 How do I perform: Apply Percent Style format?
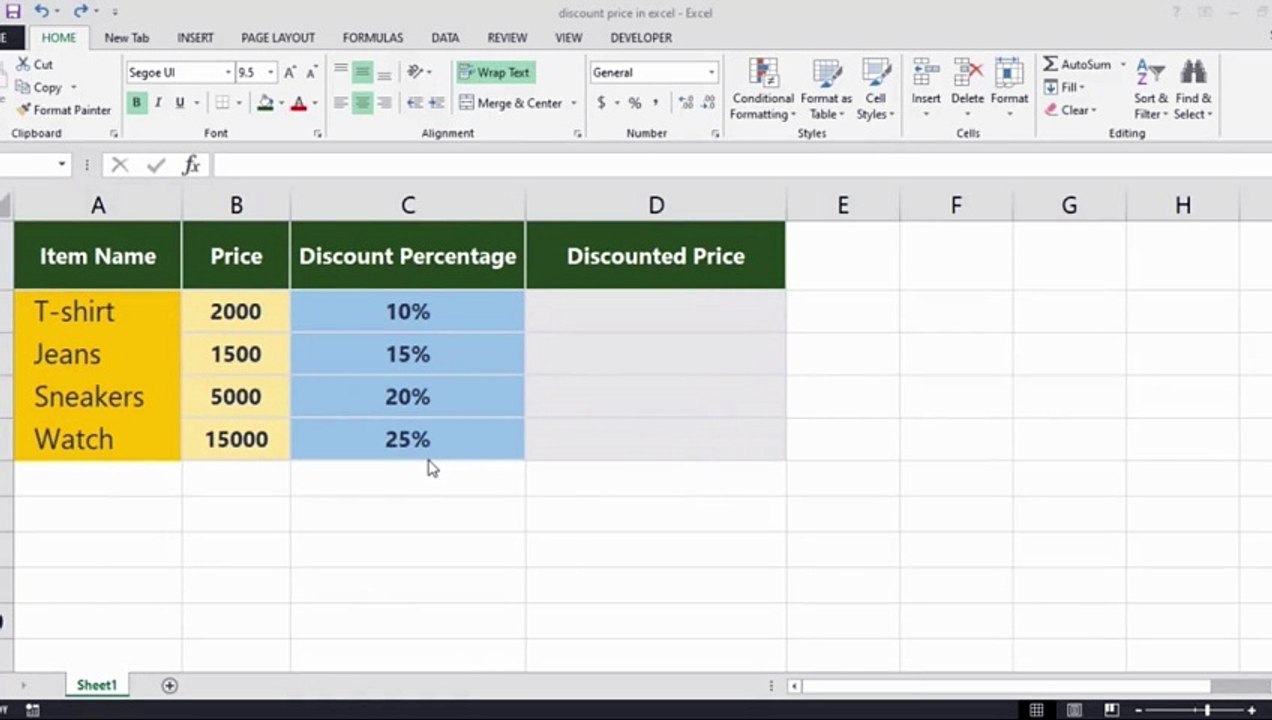pos(634,102)
